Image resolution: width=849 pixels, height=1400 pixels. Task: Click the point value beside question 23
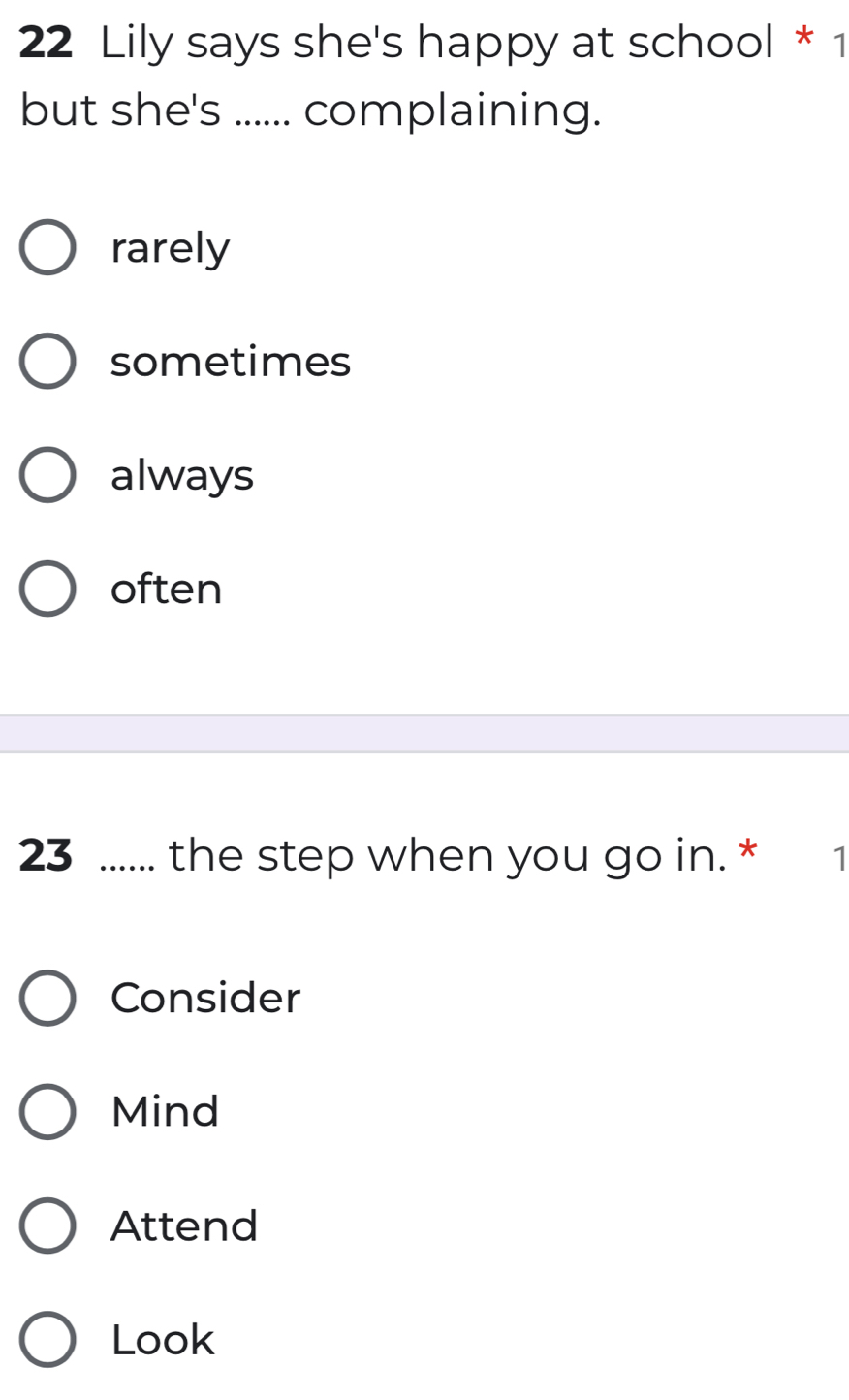pyautogui.click(x=839, y=857)
